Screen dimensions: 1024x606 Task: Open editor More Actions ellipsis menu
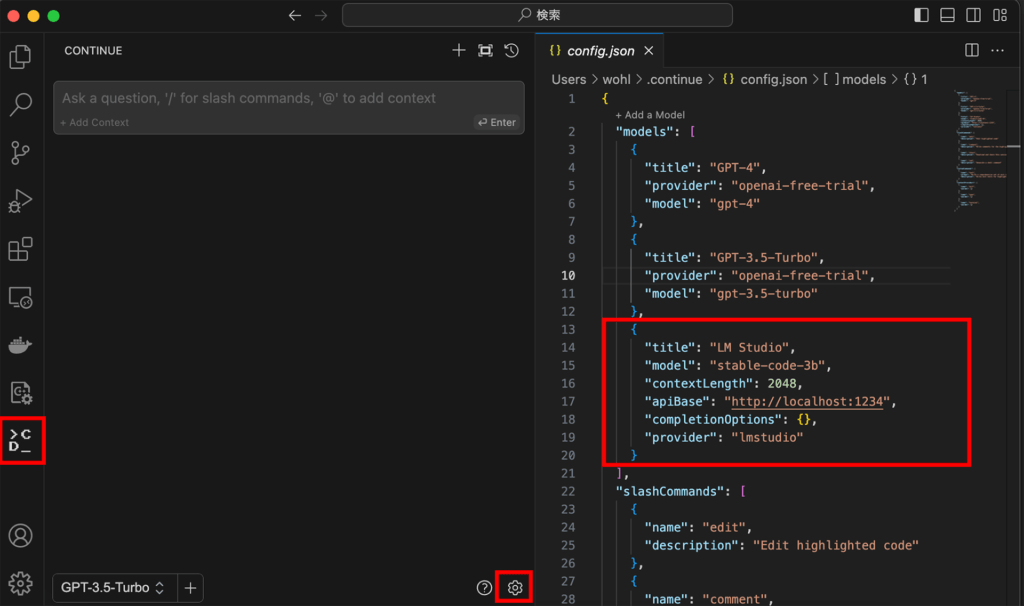coord(997,50)
